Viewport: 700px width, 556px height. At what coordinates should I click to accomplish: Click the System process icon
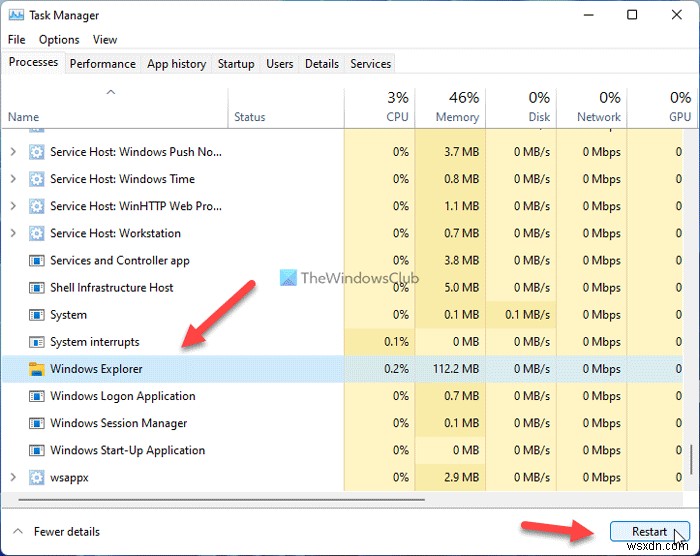37,315
